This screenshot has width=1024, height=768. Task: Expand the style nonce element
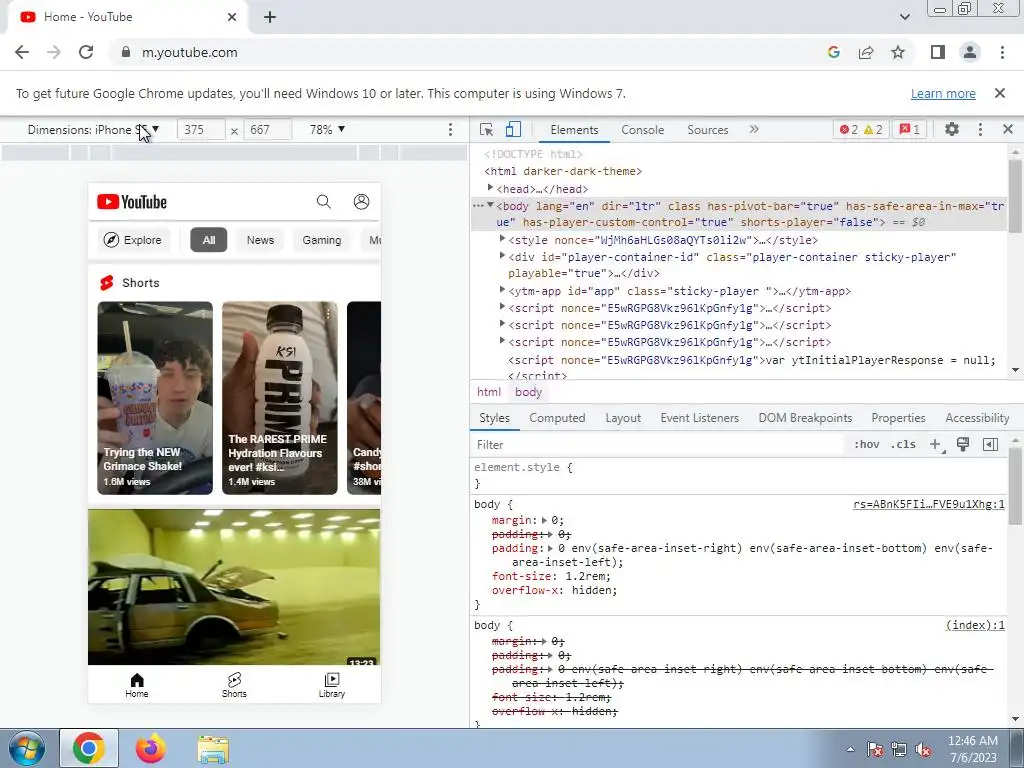click(502, 239)
